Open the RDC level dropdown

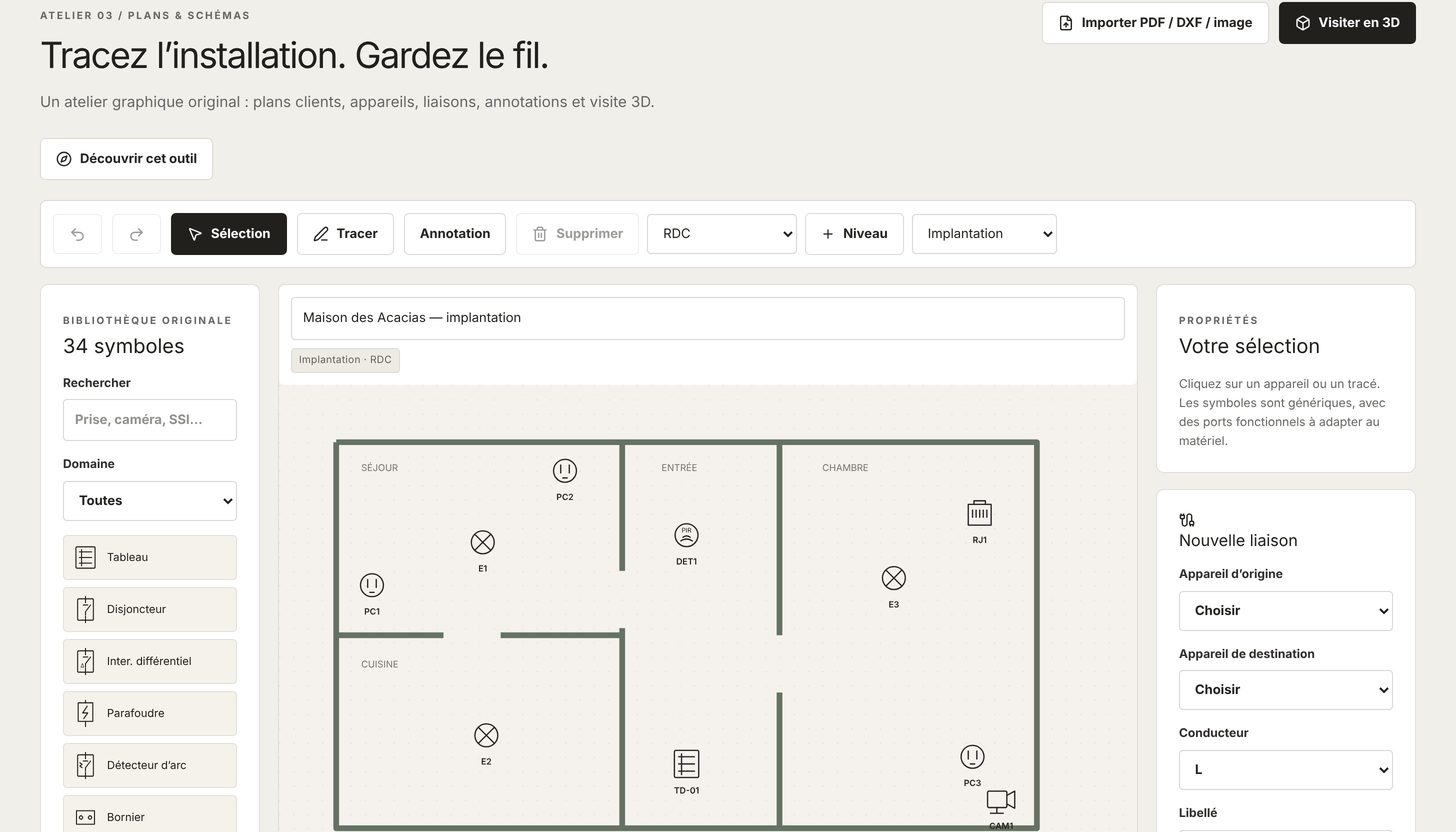click(x=722, y=234)
